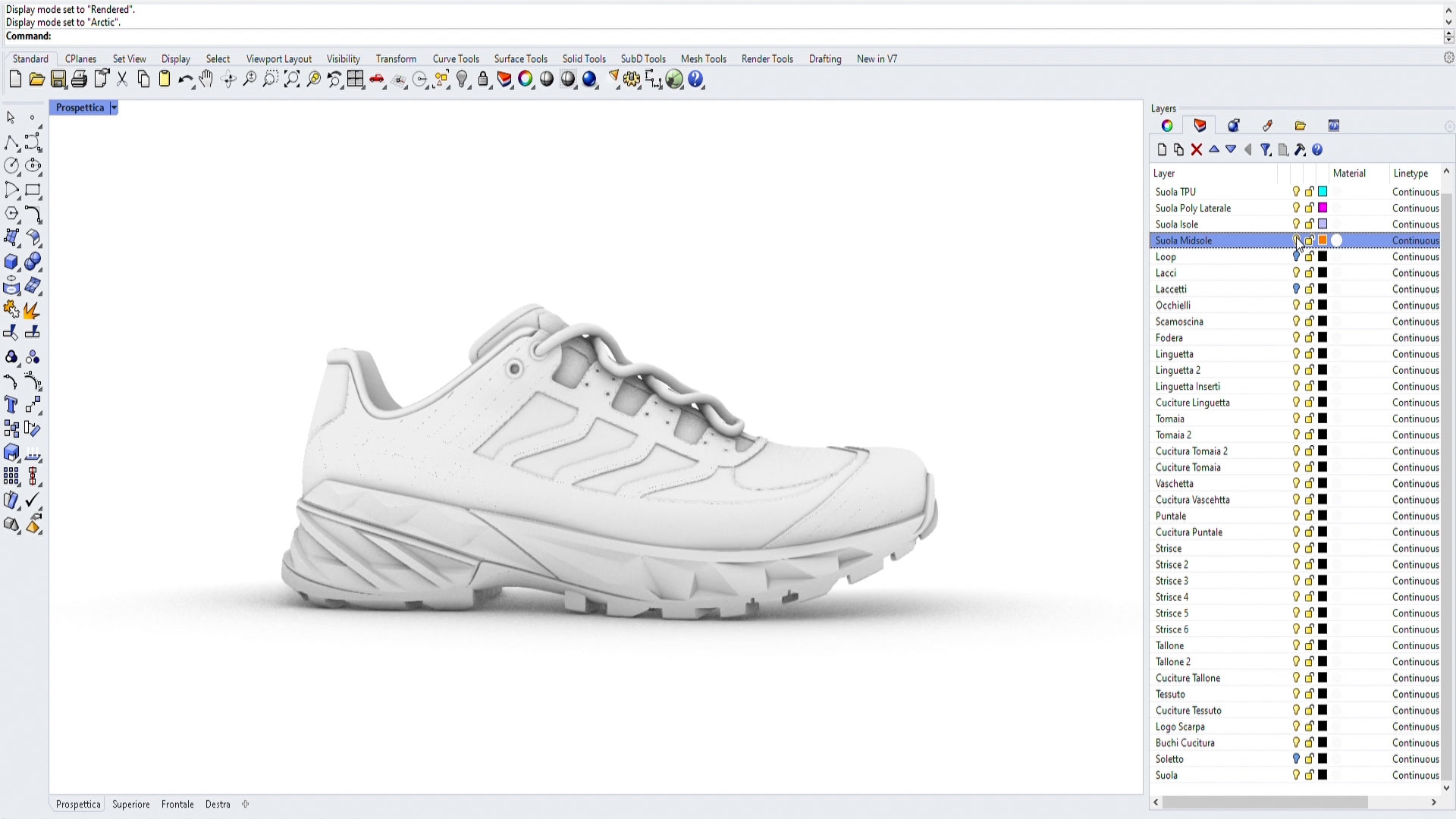Click the new layer icon
This screenshot has width=1456, height=819.
tap(1162, 150)
